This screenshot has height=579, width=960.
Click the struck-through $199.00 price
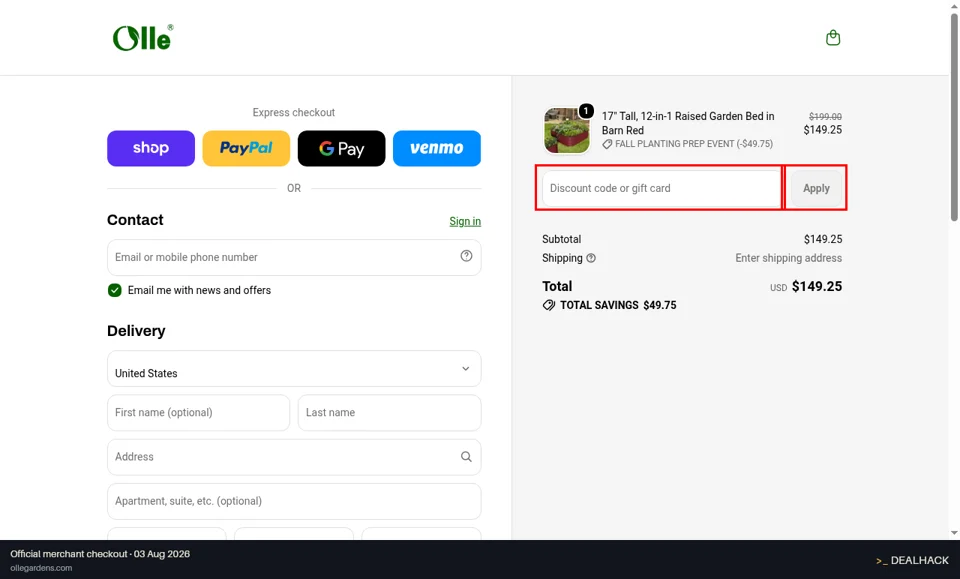click(825, 116)
